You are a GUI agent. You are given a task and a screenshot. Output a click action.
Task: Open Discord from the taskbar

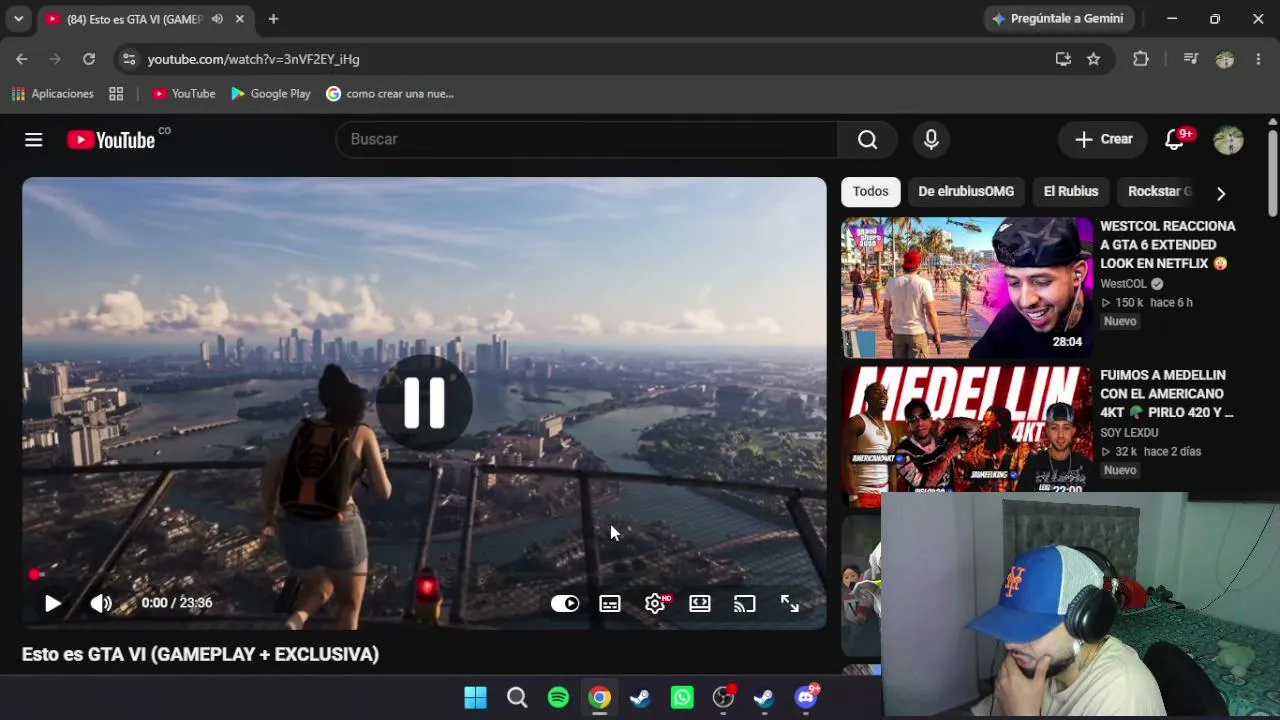point(806,697)
